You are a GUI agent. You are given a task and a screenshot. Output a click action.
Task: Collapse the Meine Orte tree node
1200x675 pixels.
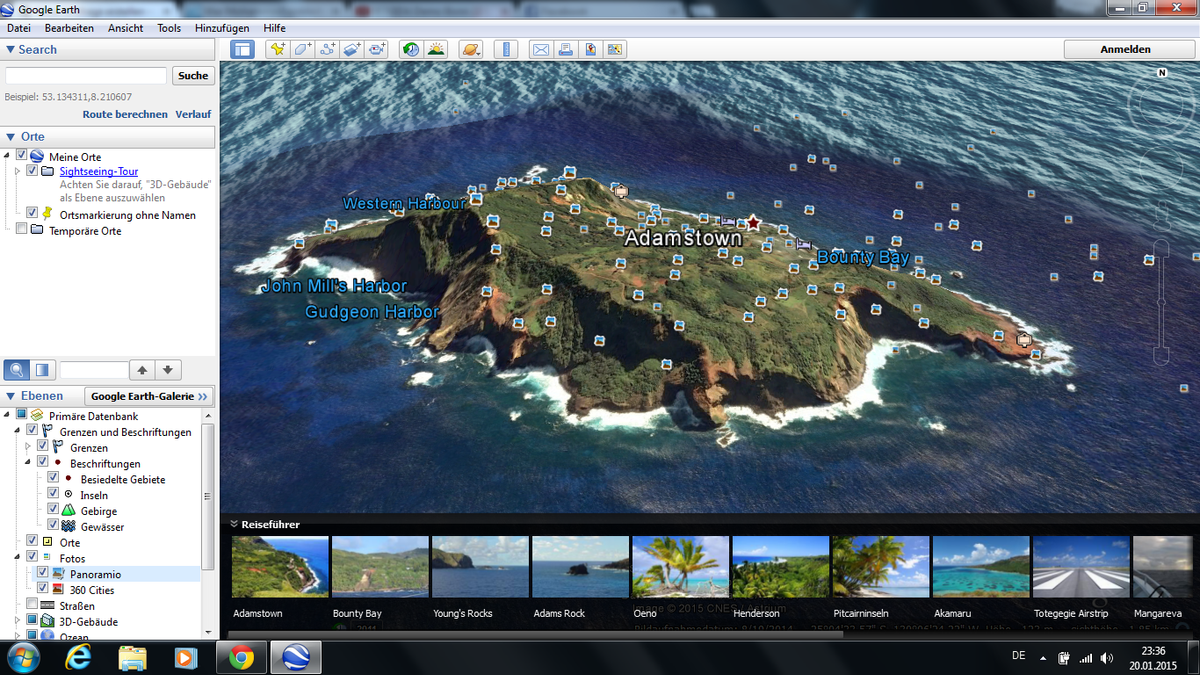pyautogui.click(x=7, y=156)
